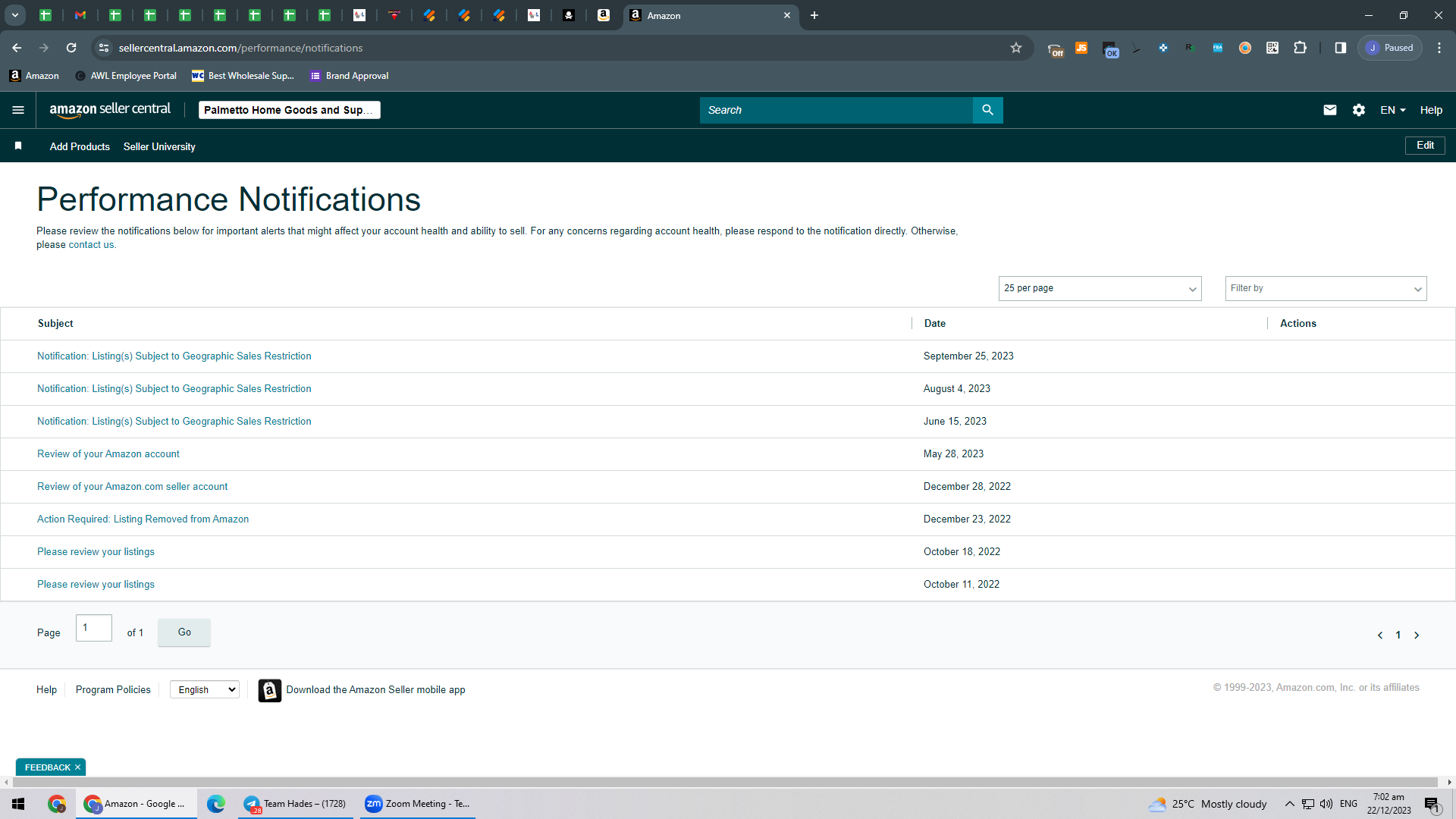Click the Amazon Seller mobile app icon
The height and width of the screenshot is (819, 1456).
(x=269, y=690)
